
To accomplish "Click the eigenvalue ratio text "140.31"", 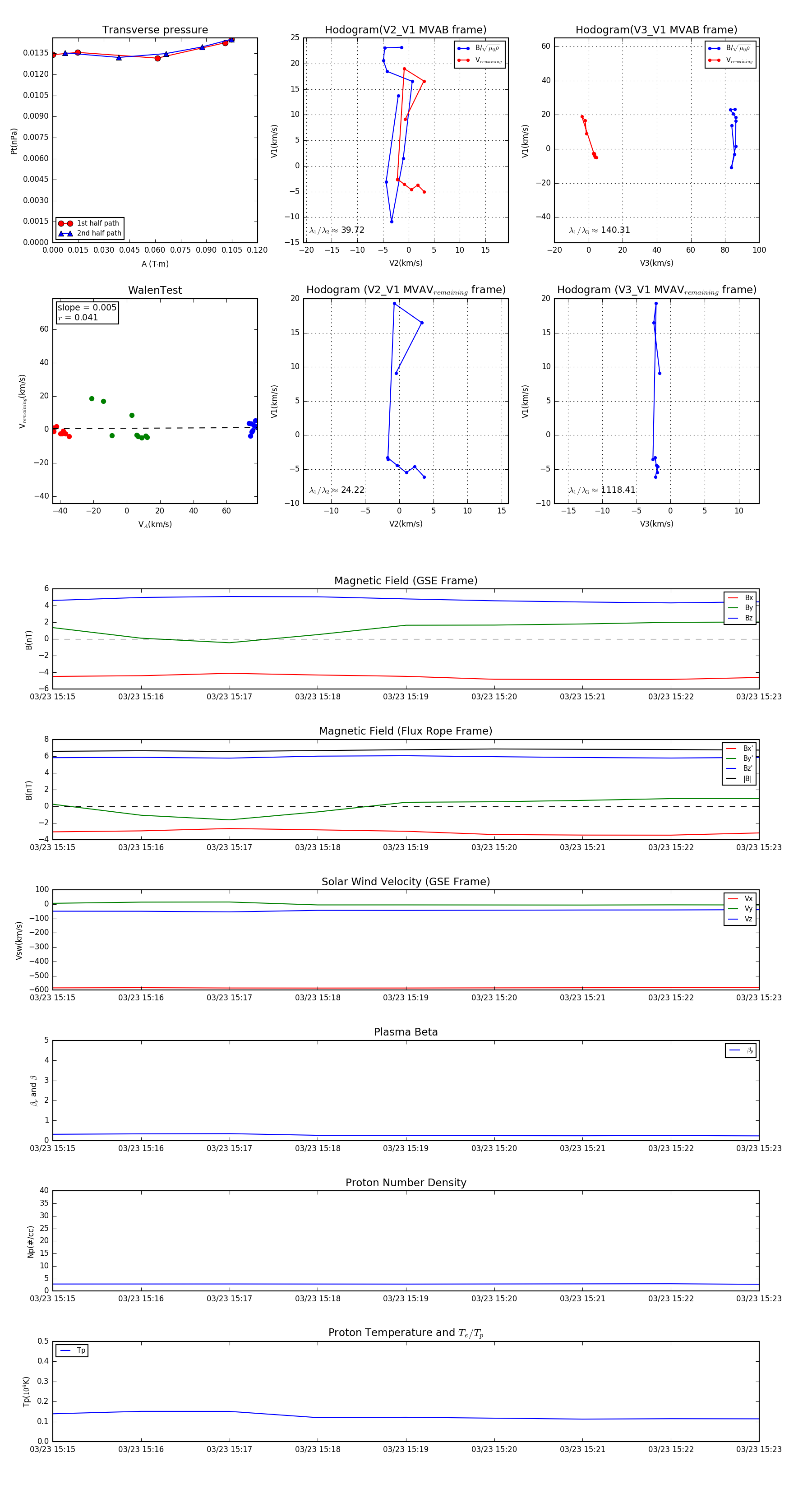I will click(x=615, y=230).
